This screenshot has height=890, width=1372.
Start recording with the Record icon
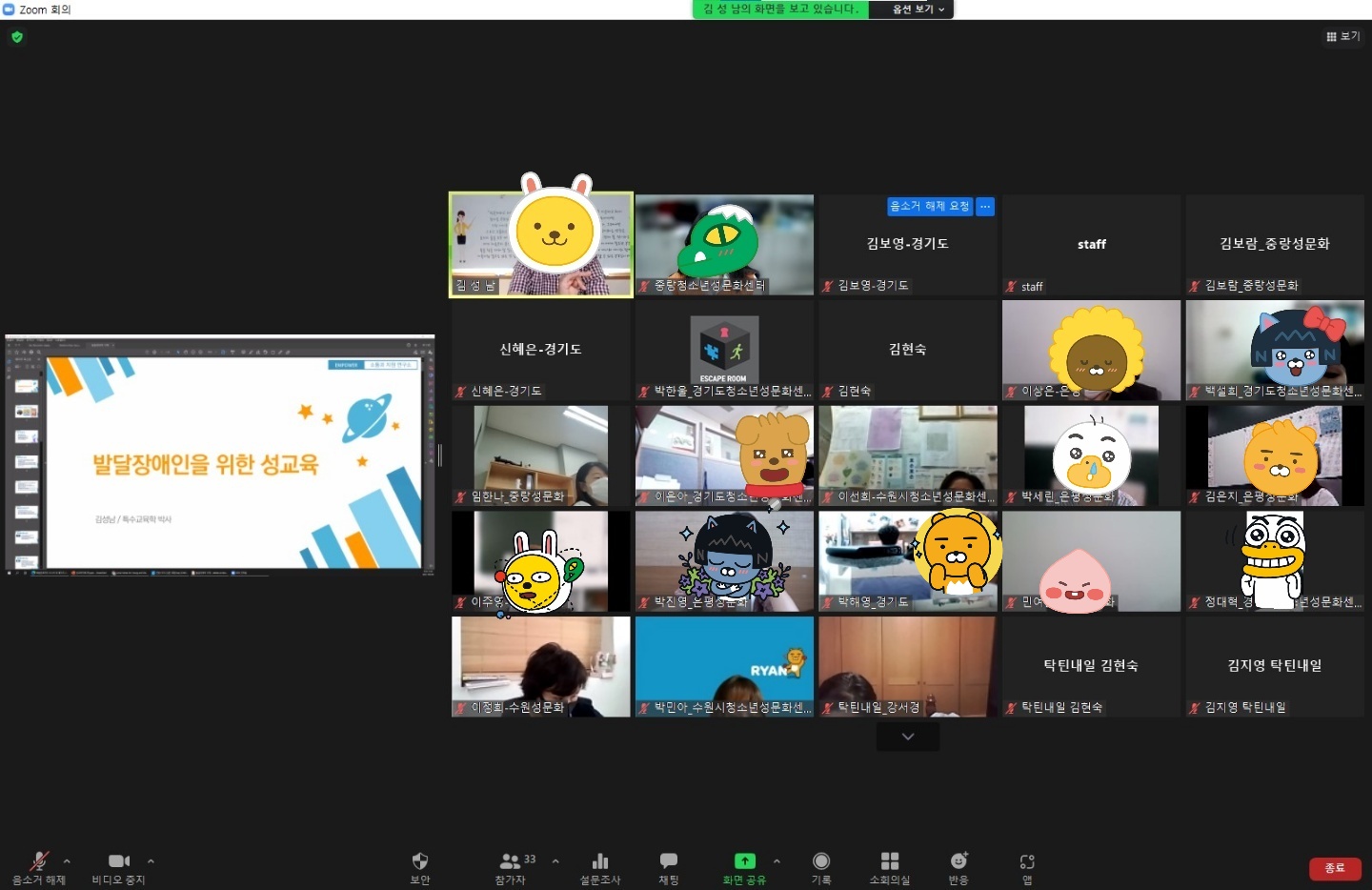[x=821, y=860]
